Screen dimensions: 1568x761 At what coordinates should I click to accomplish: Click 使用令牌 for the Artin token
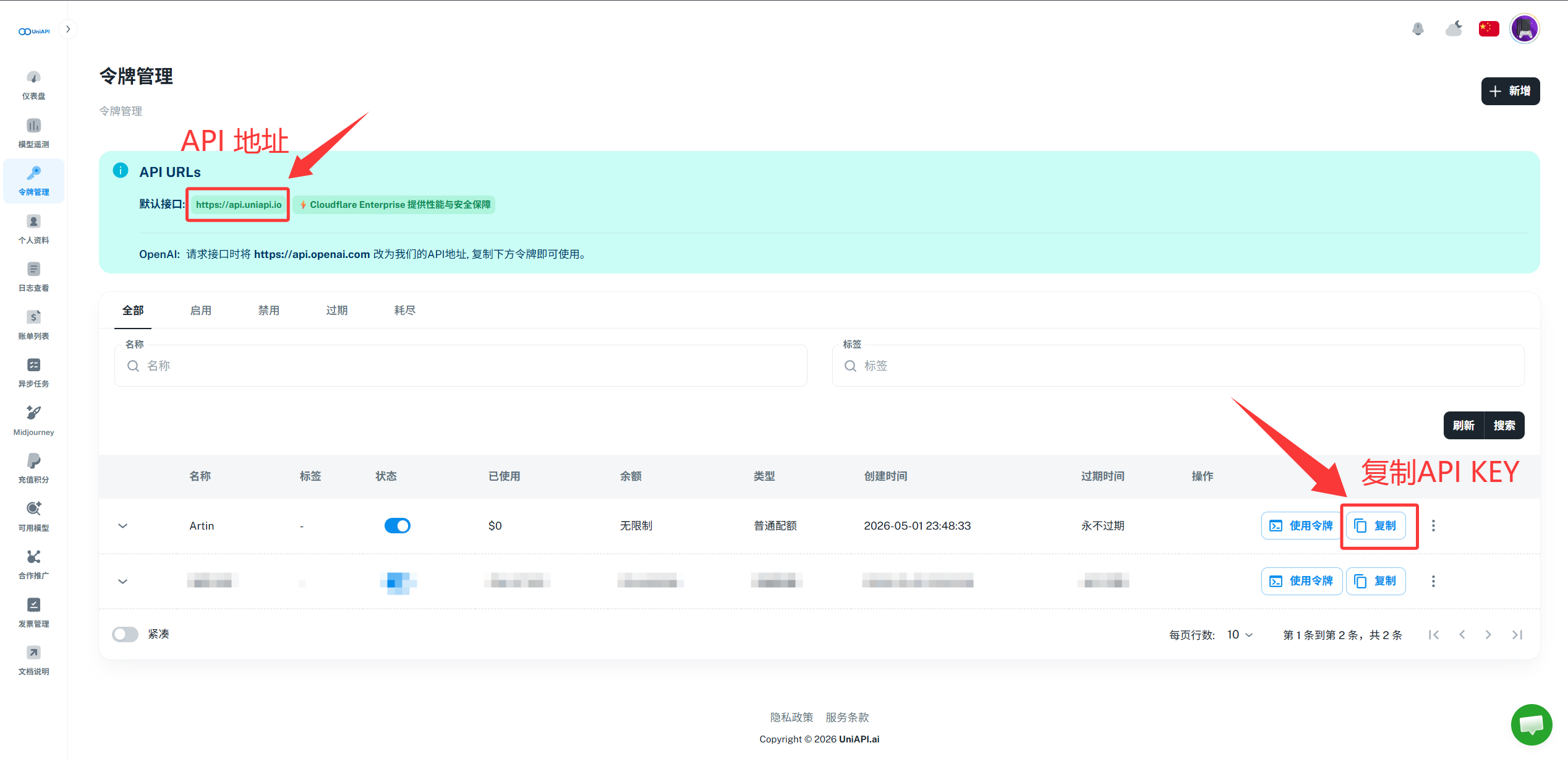pyautogui.click(x=1301, y=526)
